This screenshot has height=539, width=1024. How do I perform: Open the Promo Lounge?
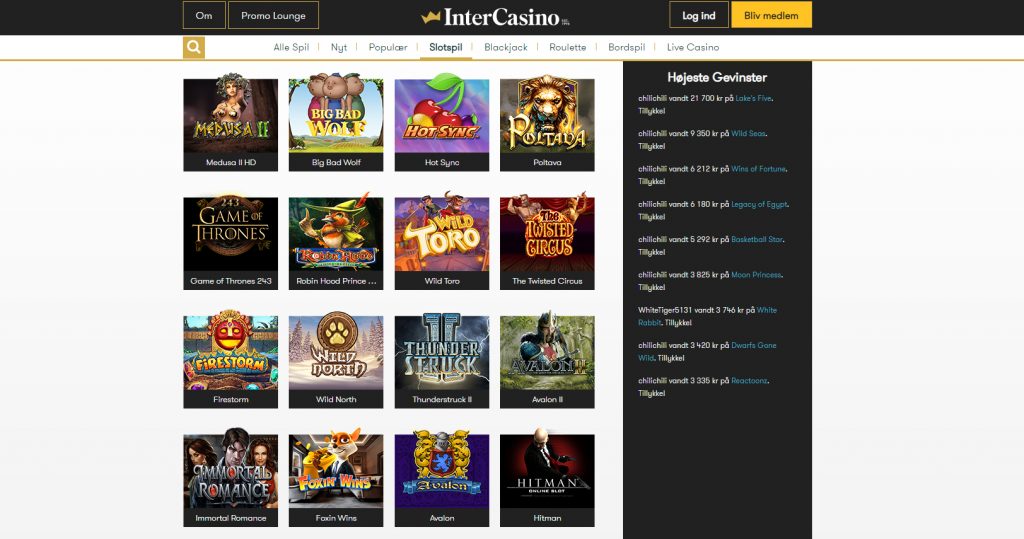point(273,15)
